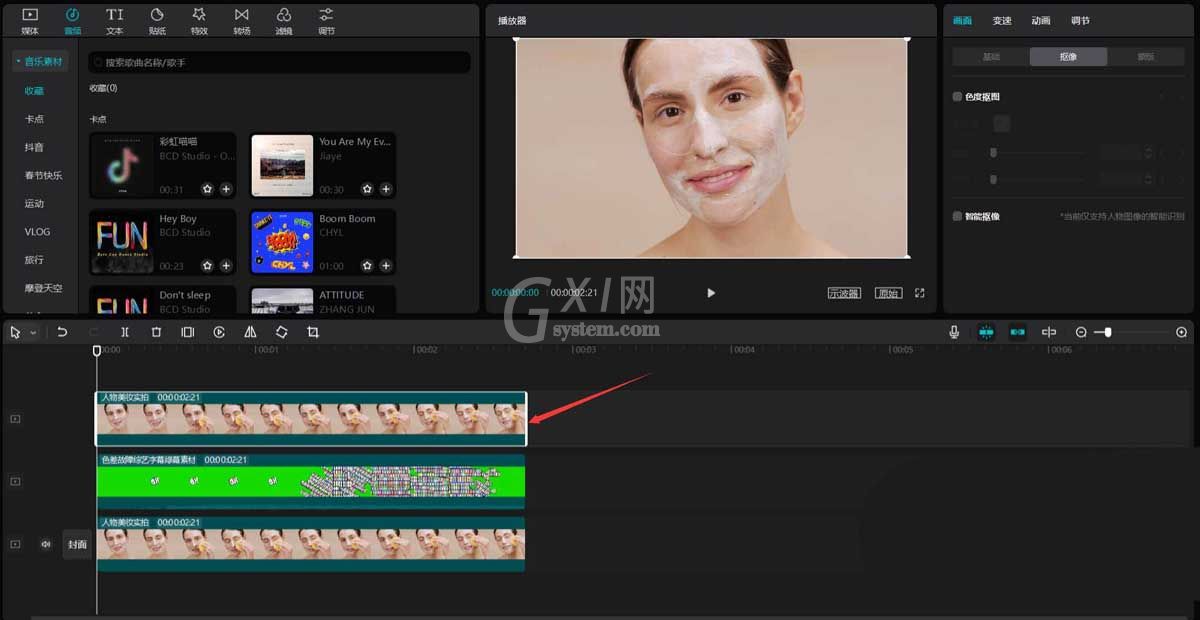The height and width of the screenshot is (620, 1200).
Task: Open the 卡点 category in sidebar
Action: click(x=34, y=119)
